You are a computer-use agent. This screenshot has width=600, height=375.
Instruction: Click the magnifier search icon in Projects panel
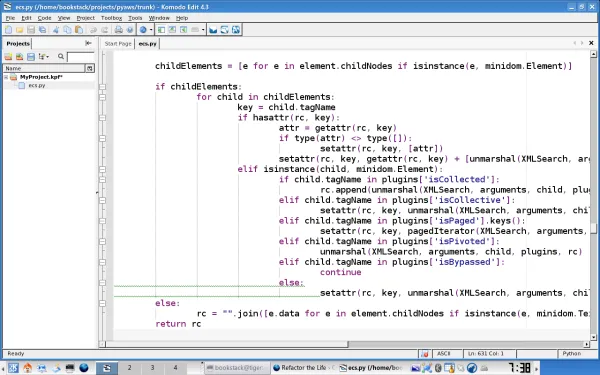click(61, 57)
